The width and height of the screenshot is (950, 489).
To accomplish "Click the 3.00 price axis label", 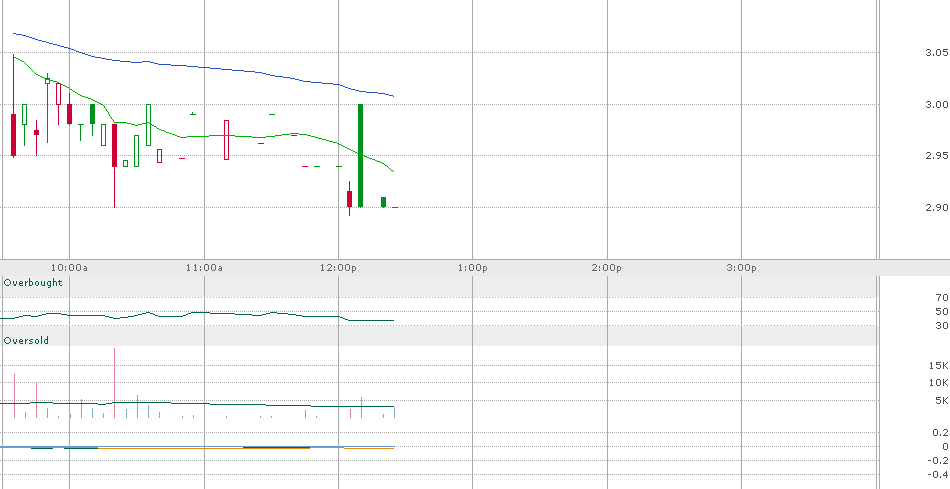I will 937,105.
